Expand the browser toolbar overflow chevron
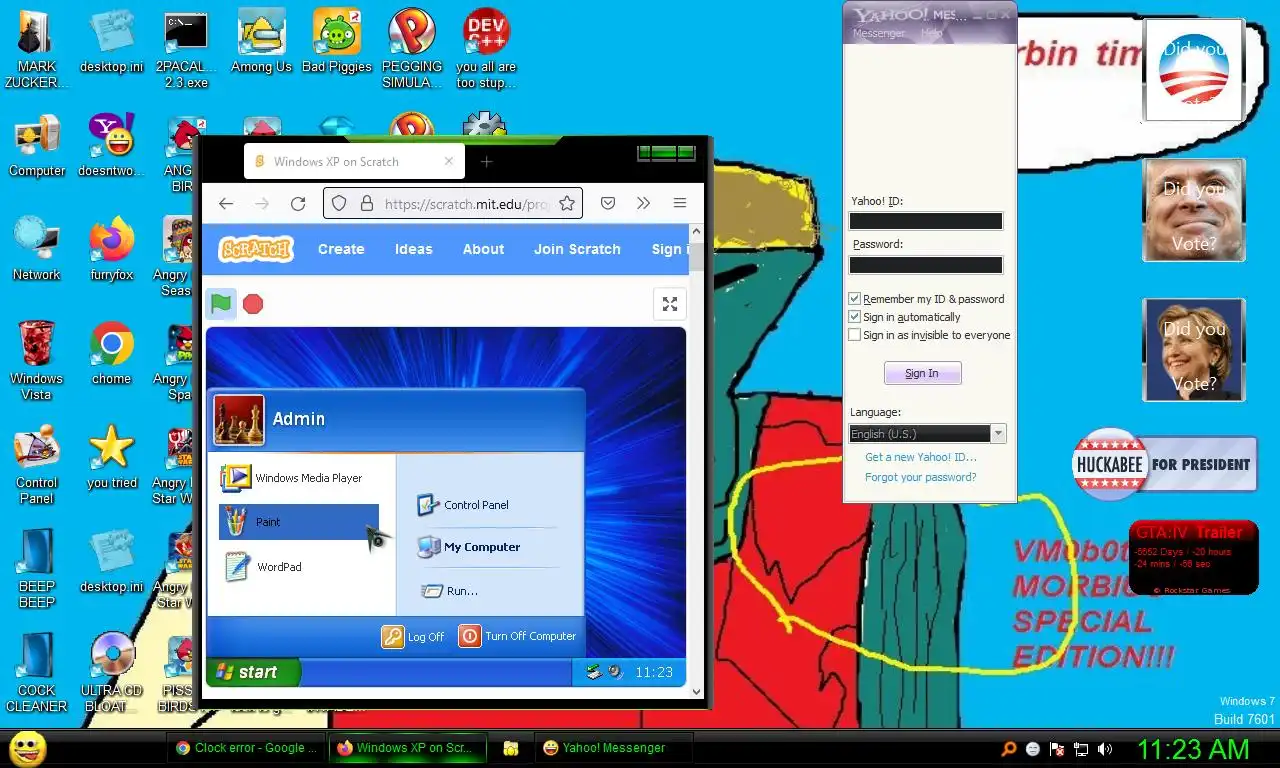 click(643, 203)
